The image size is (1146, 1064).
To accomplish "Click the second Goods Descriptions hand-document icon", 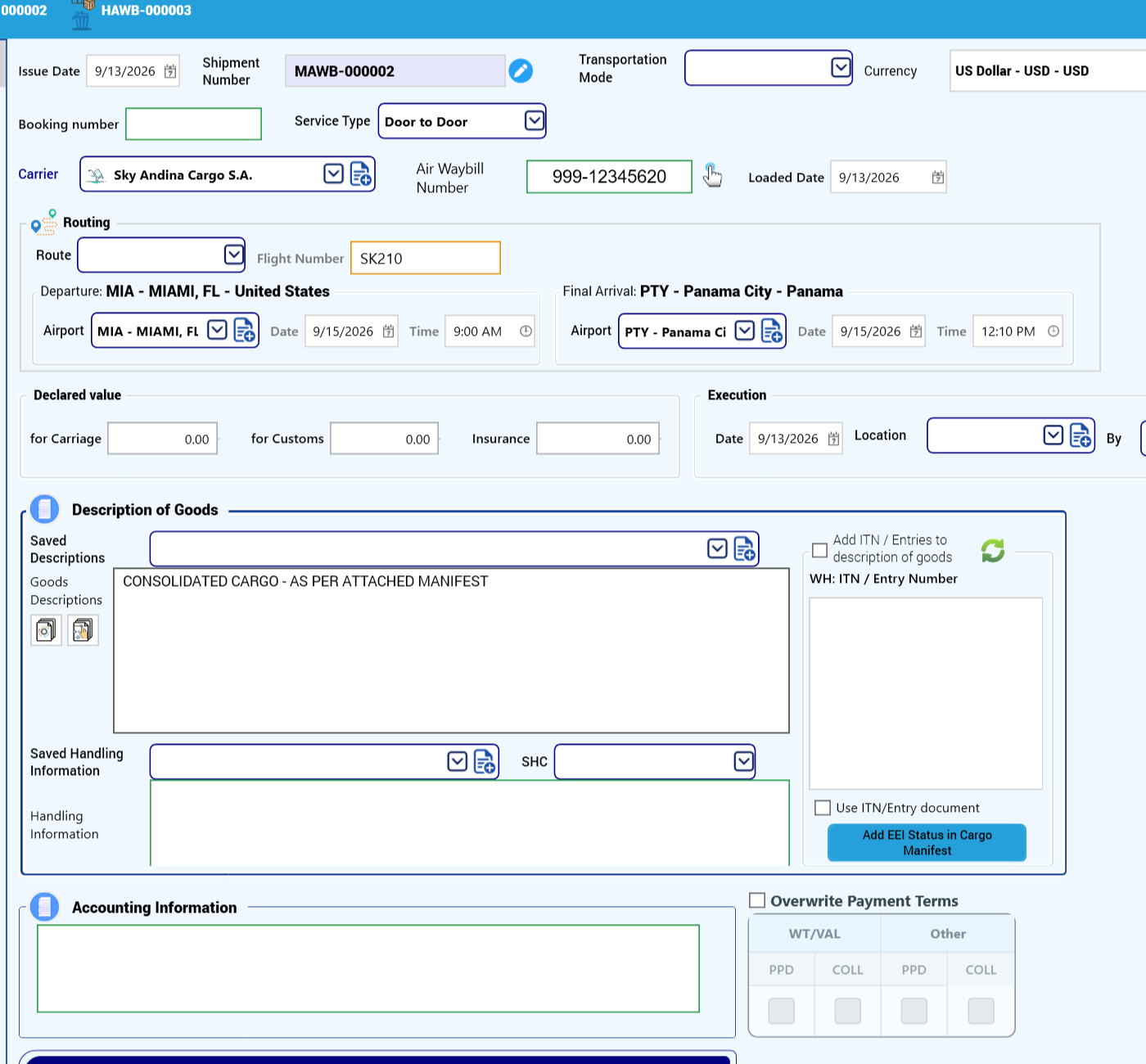I will pyautogui.click(x=83, y=630).
